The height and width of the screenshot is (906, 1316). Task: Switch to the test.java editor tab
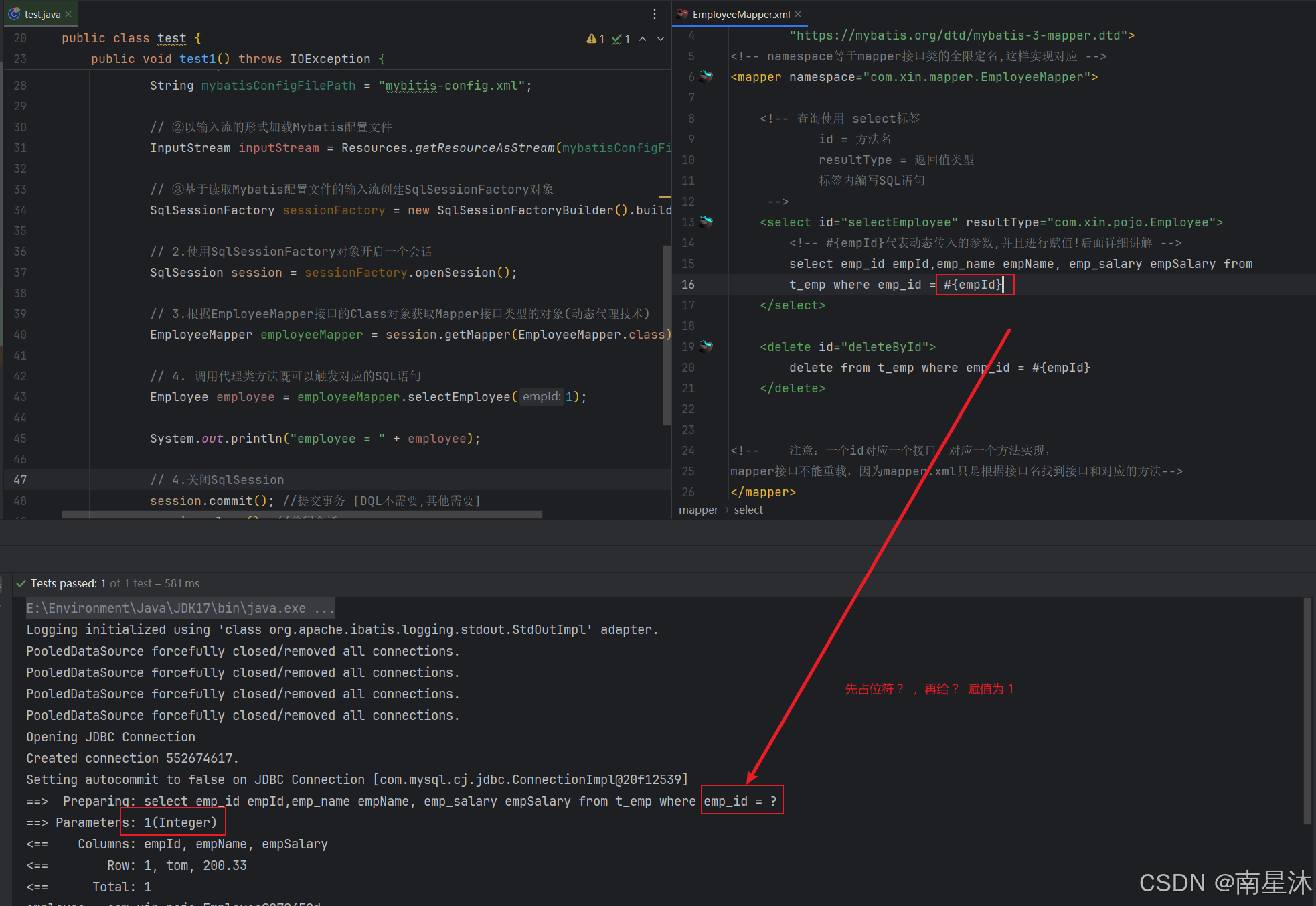42,14
